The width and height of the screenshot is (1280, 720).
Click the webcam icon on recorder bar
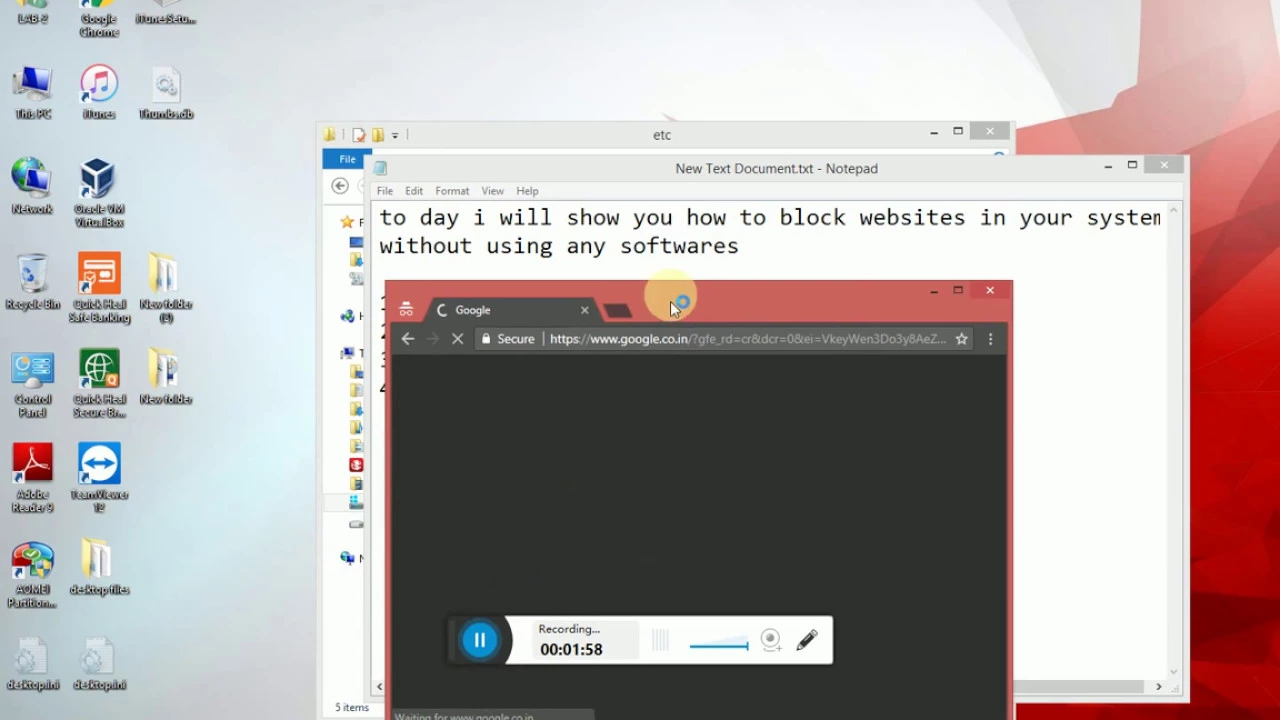pyautogui.click(x=770, y=641)
